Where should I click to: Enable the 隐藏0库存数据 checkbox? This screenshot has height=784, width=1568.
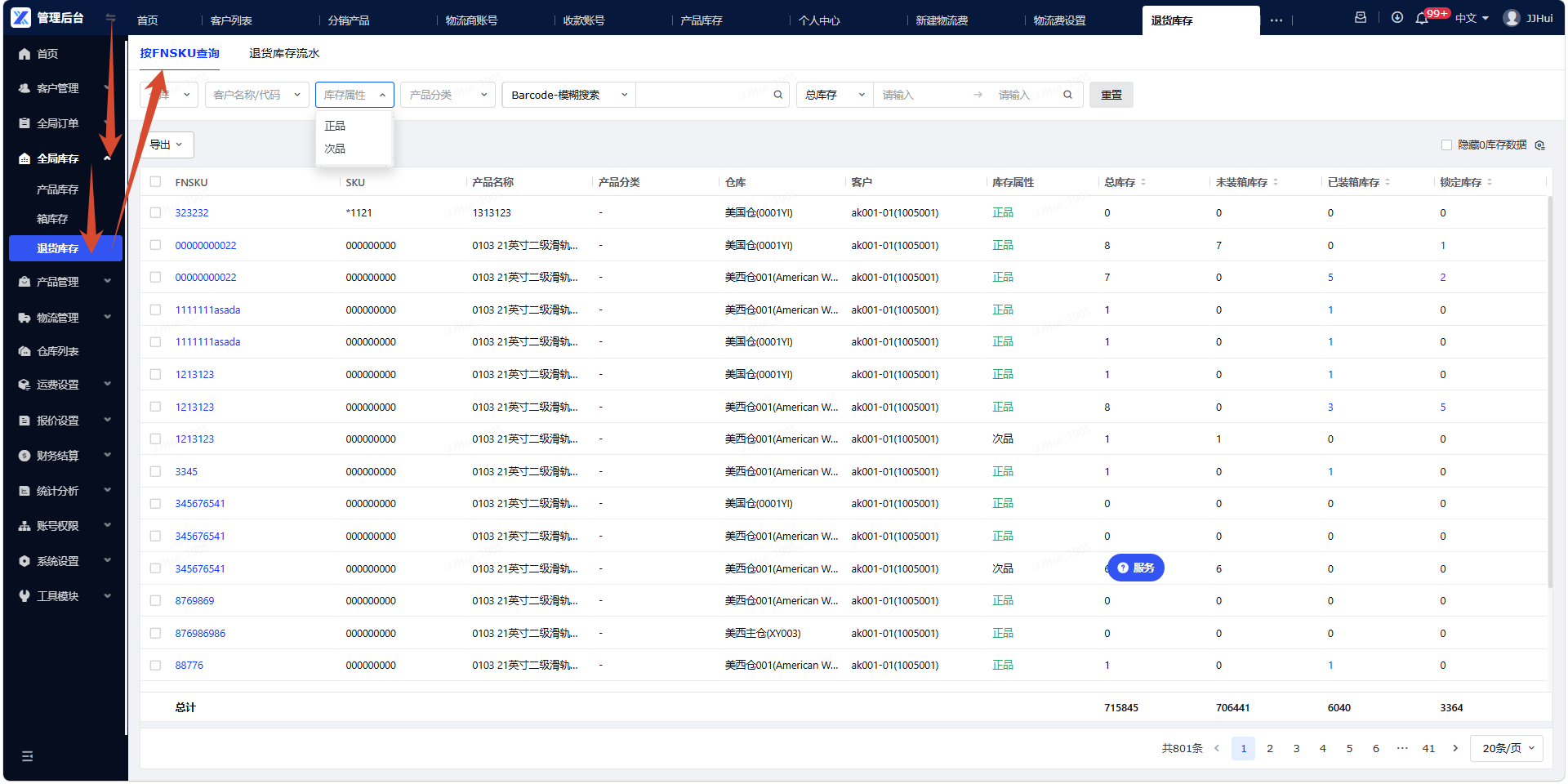[x=1446, y=145]
